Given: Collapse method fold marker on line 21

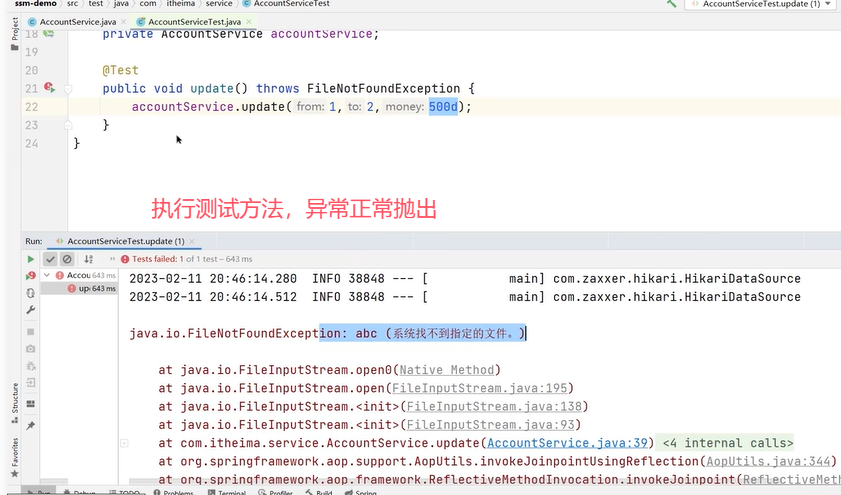Looking at the screenshot, I should (68, 89).
